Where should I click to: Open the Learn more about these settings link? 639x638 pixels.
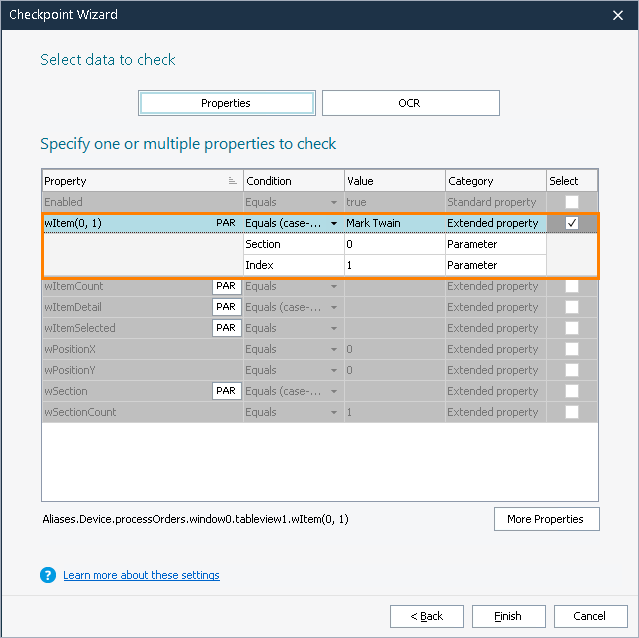(x=141, y=575)
